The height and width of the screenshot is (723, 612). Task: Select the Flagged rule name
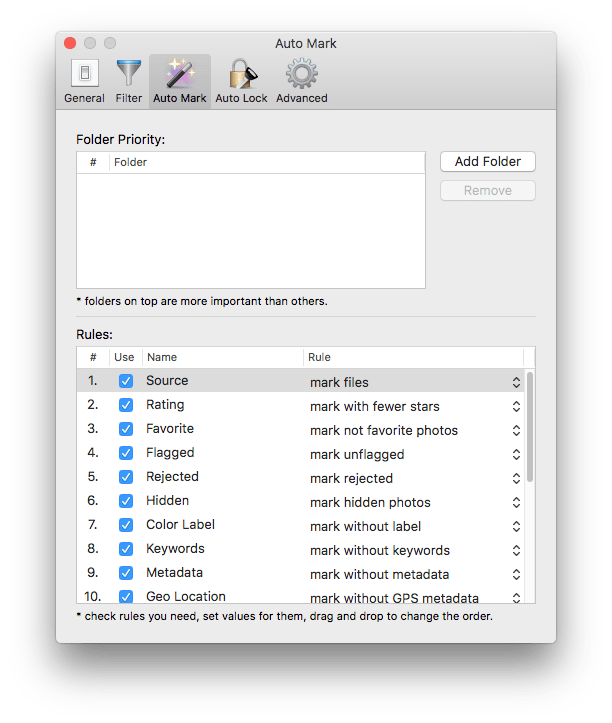170,452
